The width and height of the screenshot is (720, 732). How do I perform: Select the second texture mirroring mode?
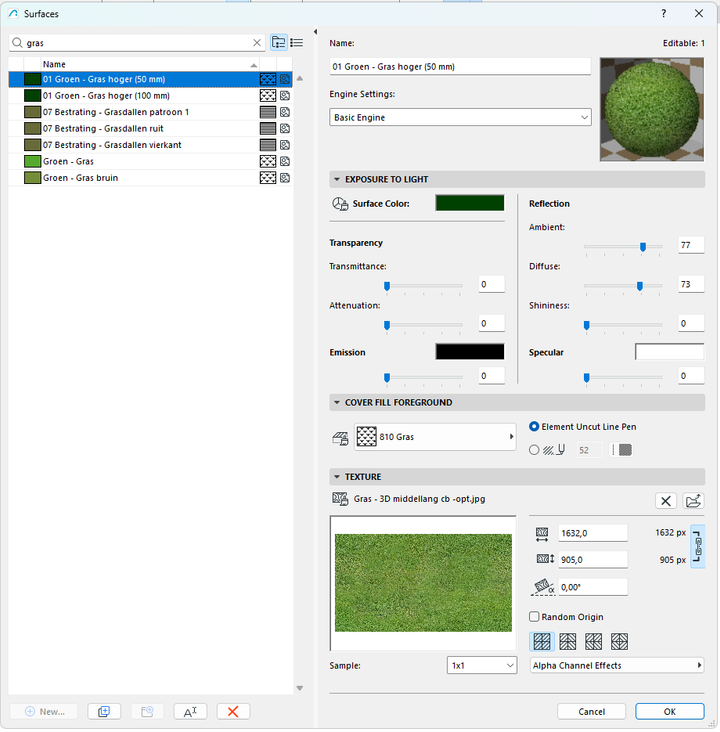568,641
